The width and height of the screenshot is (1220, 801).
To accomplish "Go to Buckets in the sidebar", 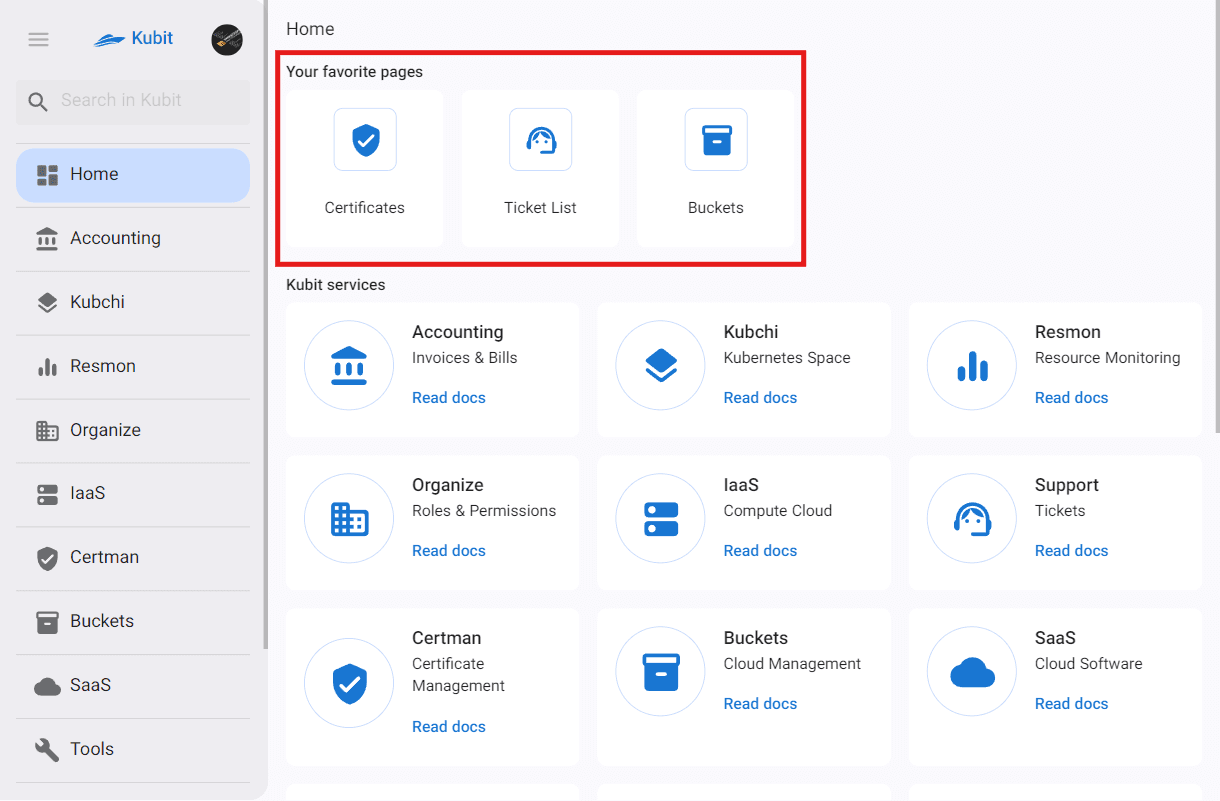I will tap(133, 622).
